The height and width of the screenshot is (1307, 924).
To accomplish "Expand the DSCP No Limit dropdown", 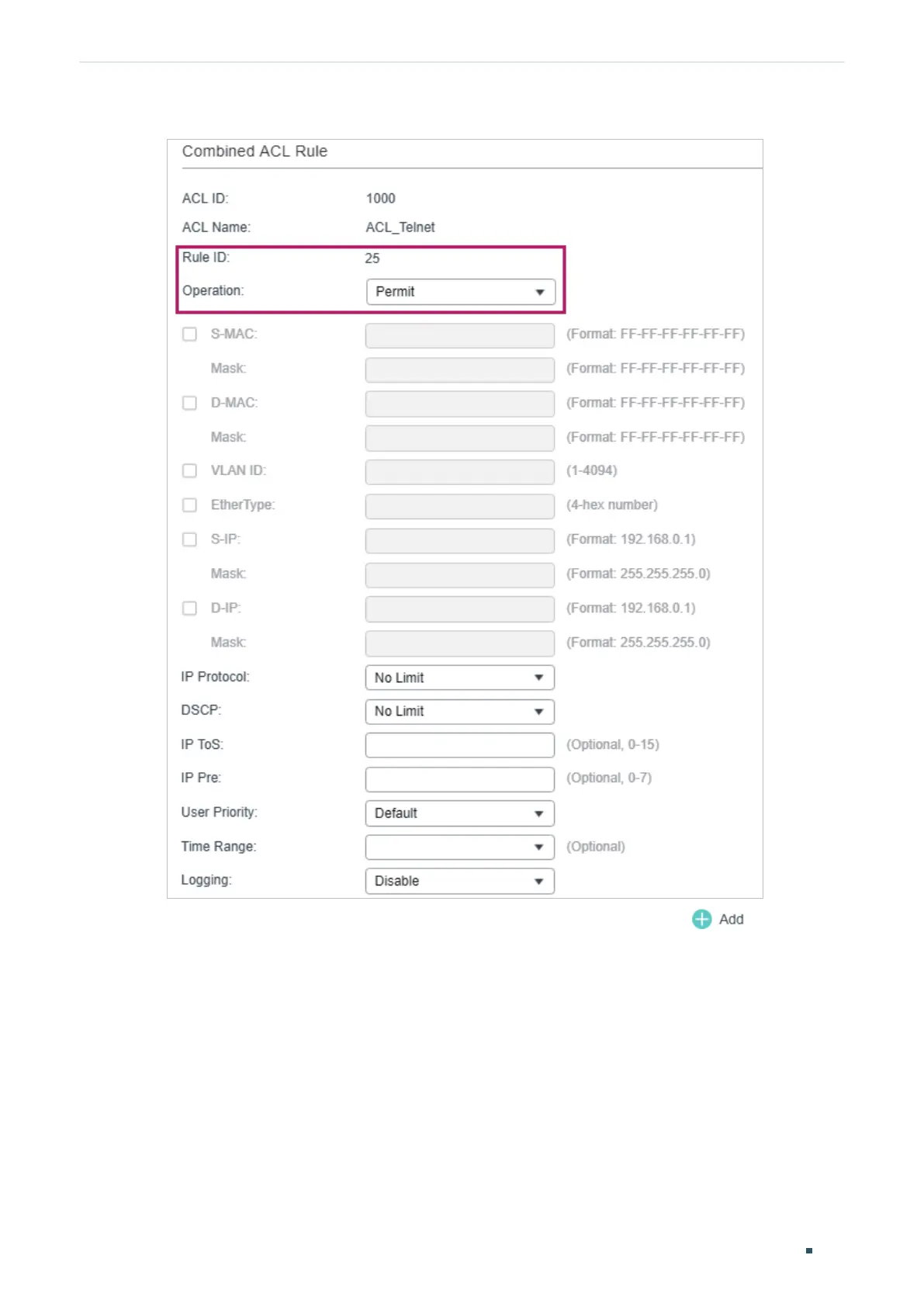I will (x=460, y=712).
